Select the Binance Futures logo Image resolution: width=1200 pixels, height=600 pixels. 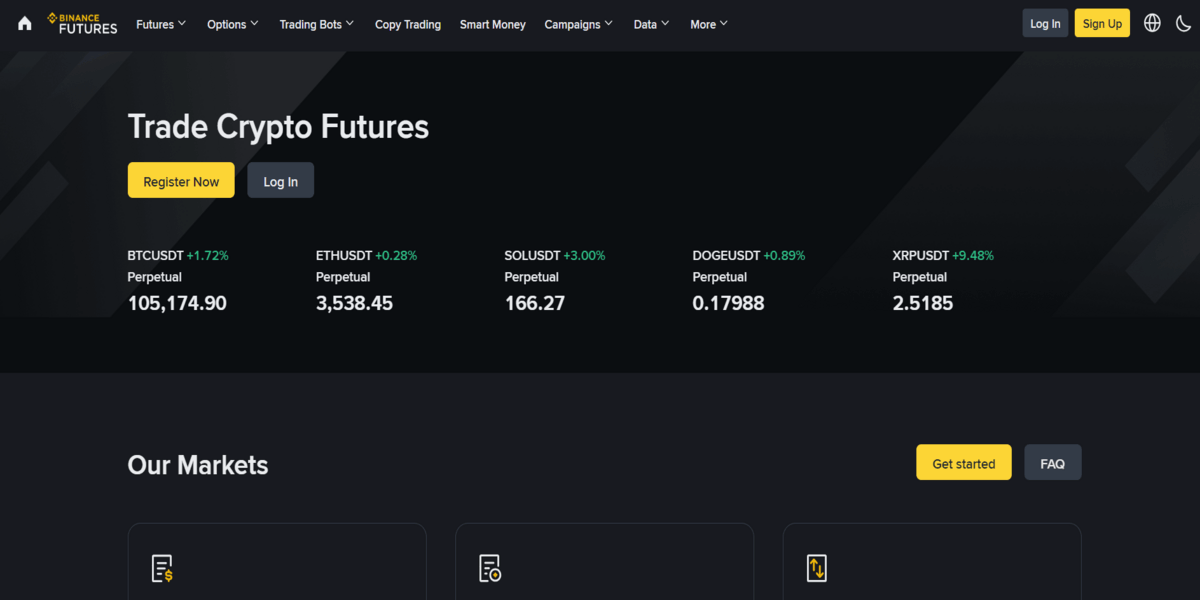pyautogui.click(x=82, y=23)
